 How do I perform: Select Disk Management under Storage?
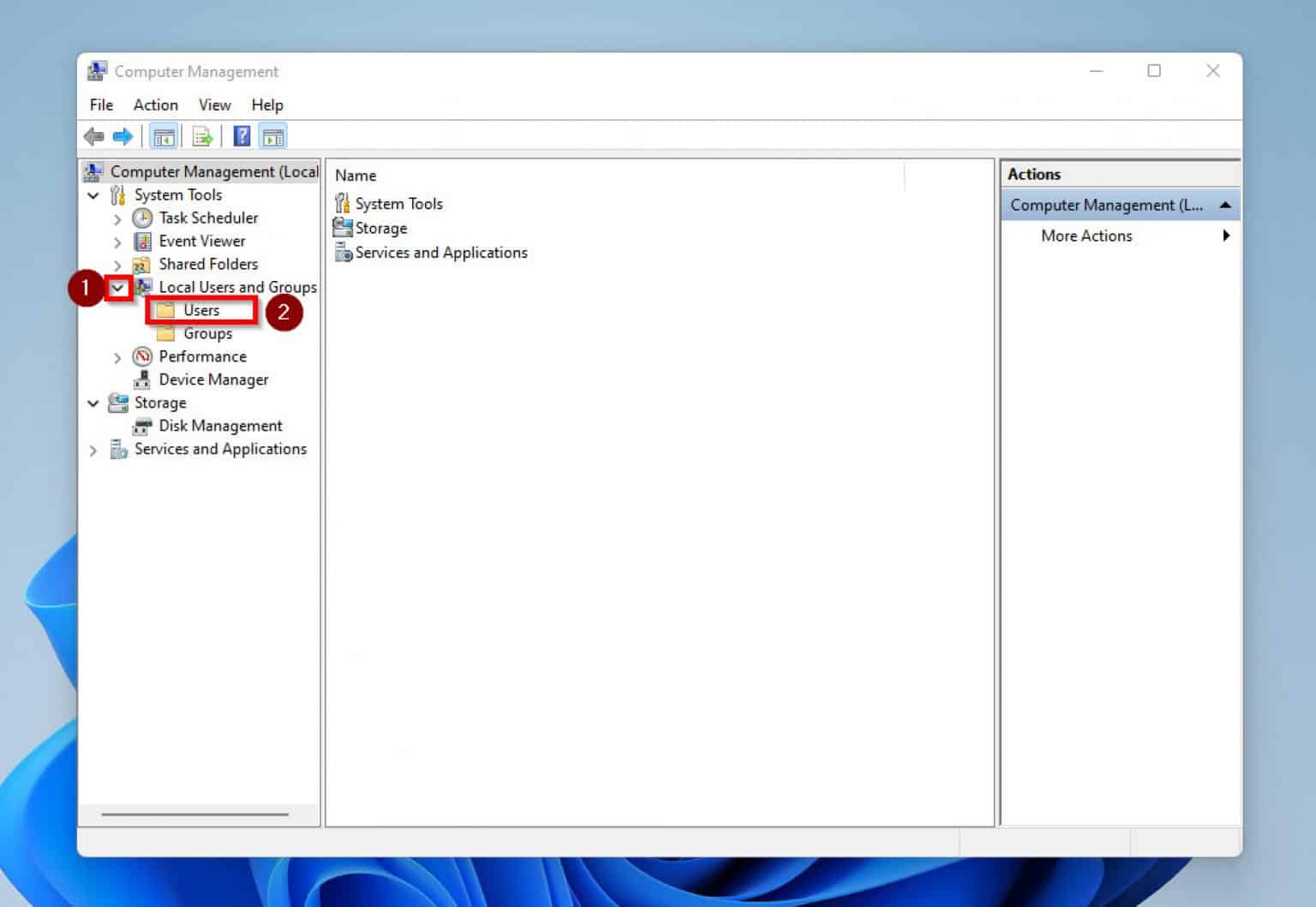click(220, 426)
